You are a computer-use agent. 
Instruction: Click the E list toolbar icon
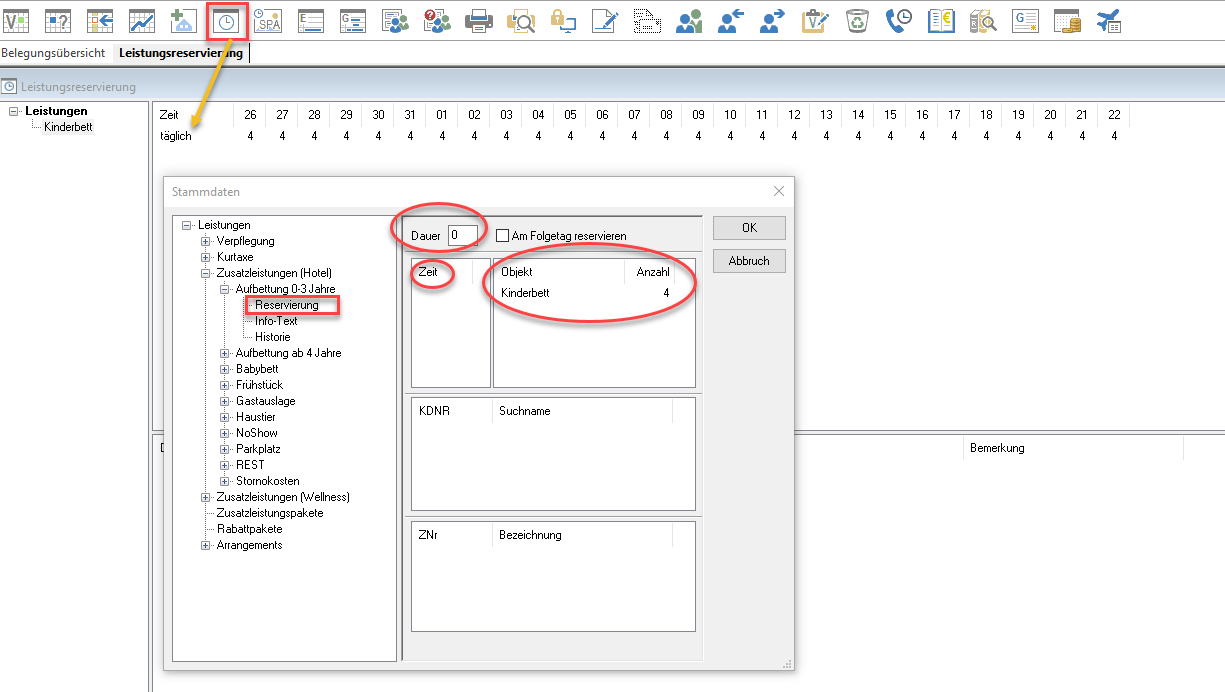pyautogui.click(x=311, y=20)
